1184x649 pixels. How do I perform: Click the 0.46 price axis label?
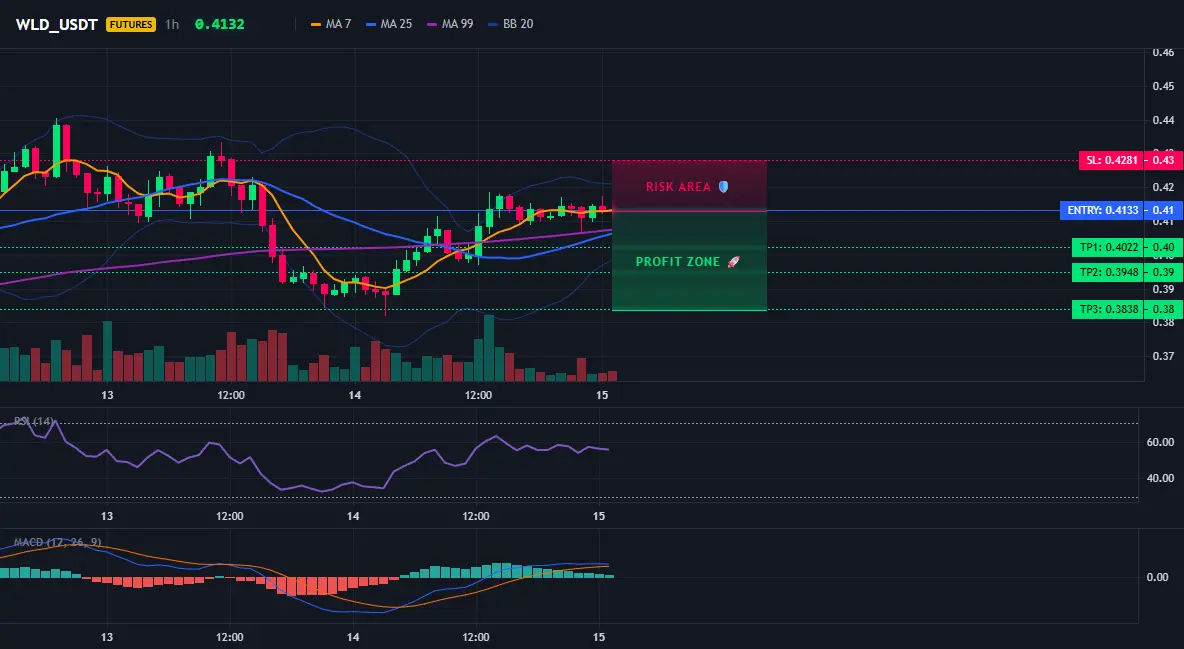pyautogui.click(x=1163, y=52)
